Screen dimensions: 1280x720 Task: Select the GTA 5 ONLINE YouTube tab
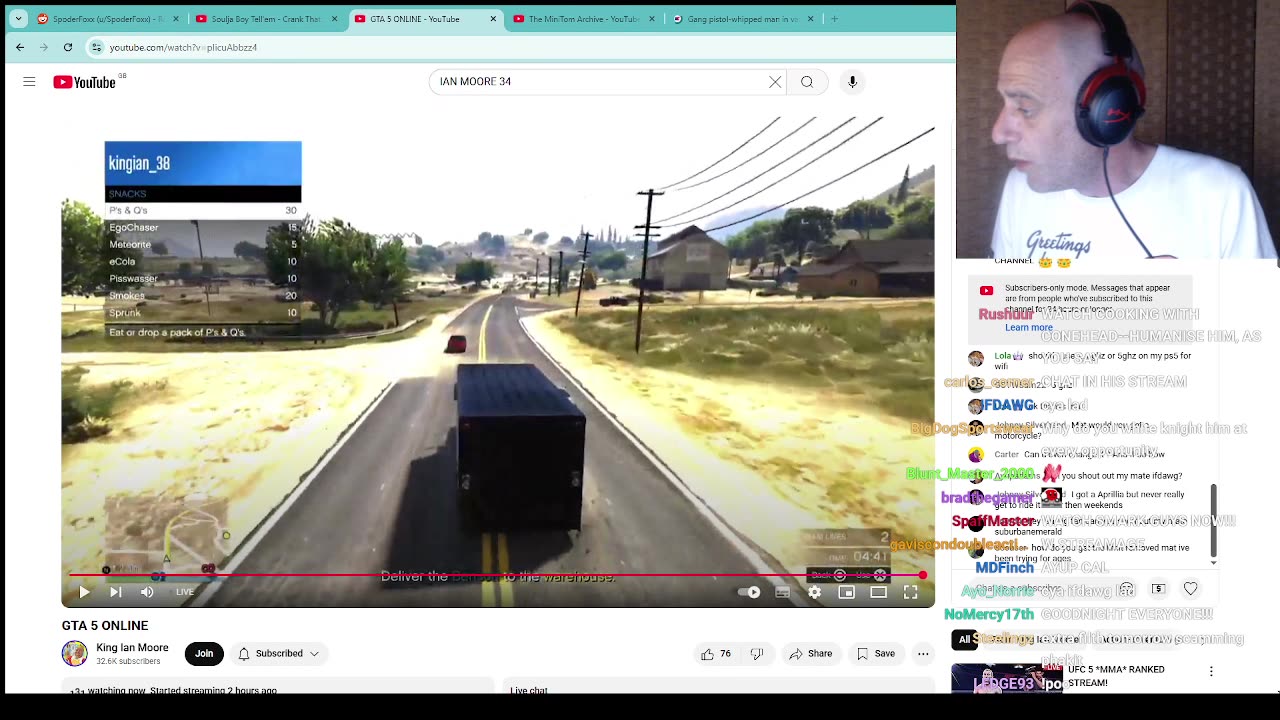tap(425, 18)
